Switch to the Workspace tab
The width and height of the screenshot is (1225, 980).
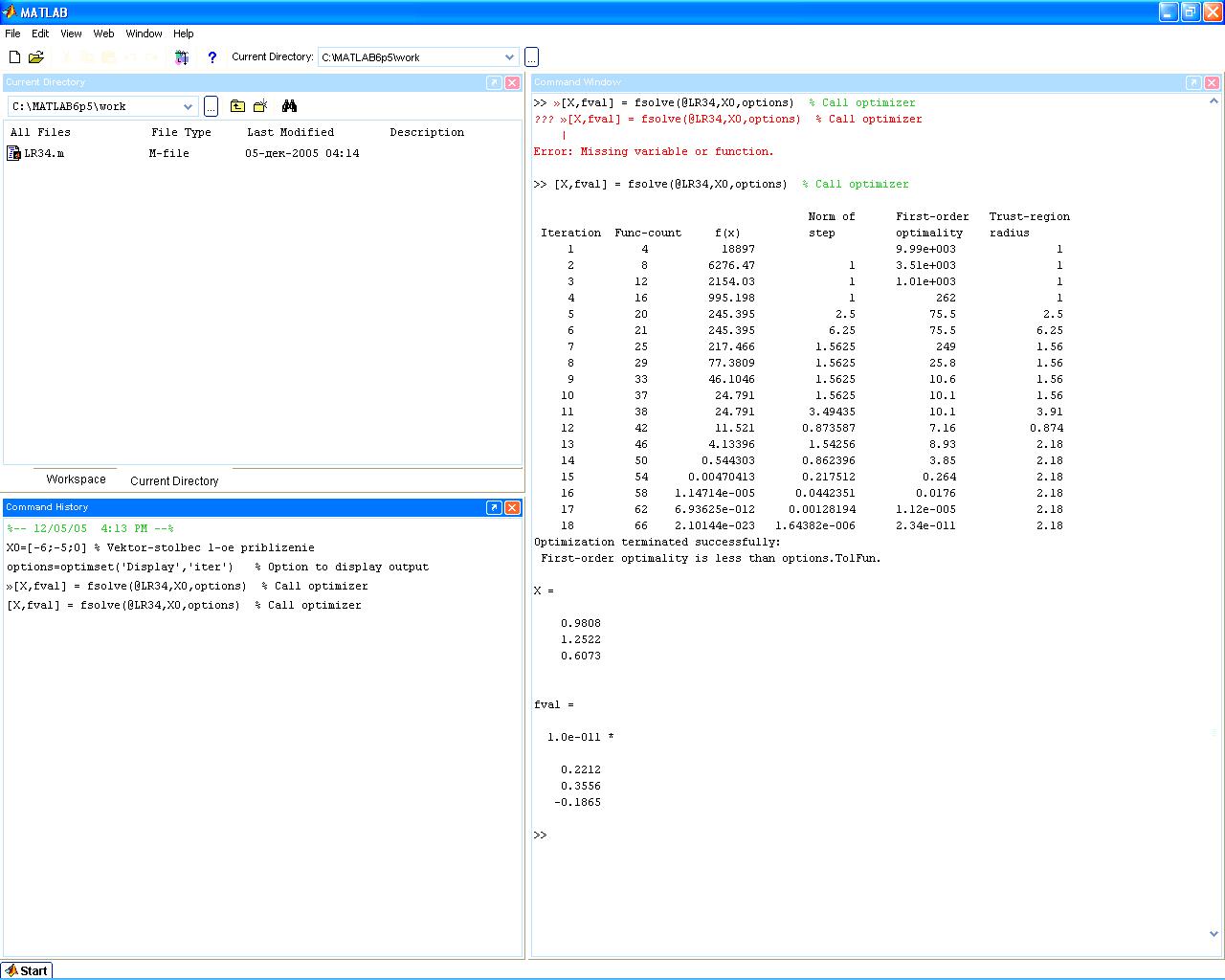click(76, 479)
